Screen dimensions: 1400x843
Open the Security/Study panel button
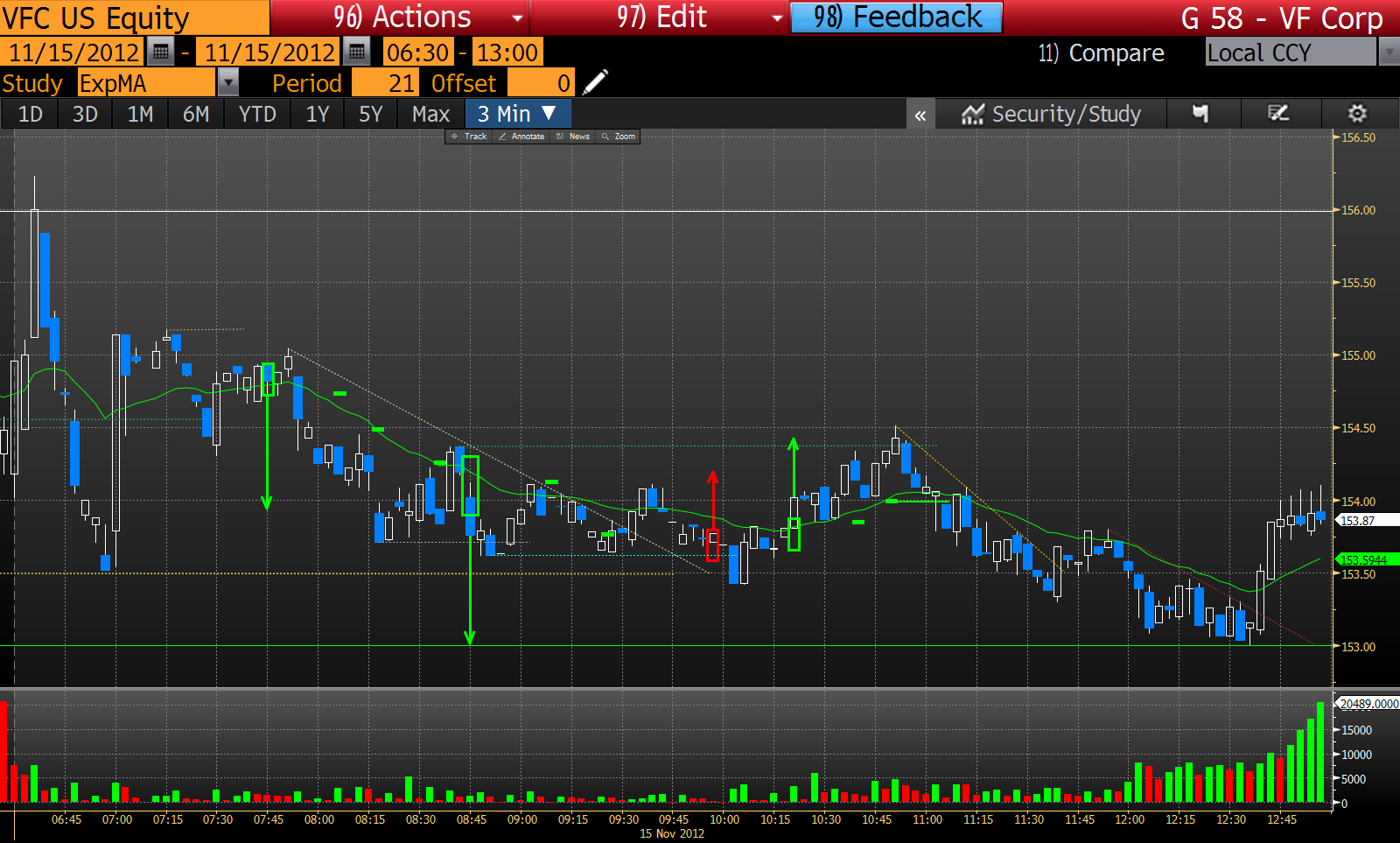tap(1051, 114)
